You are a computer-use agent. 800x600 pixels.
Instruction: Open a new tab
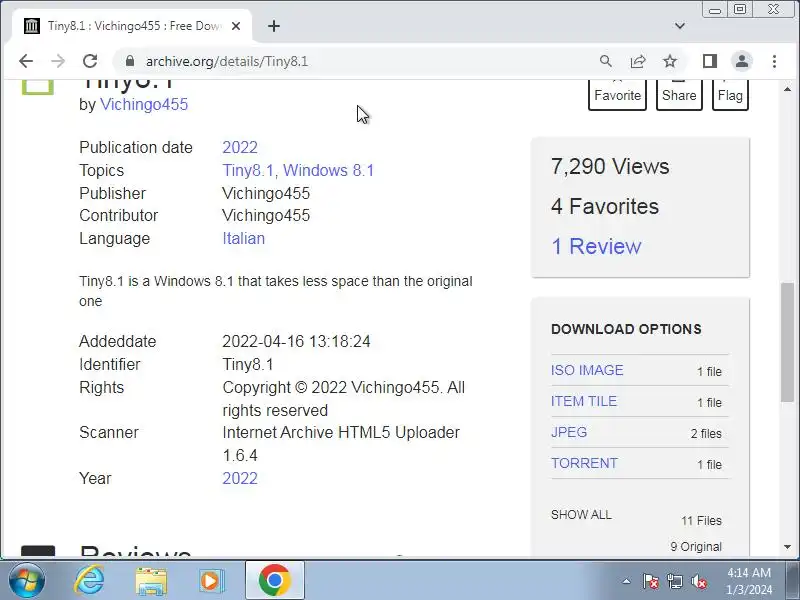[274, 26]
